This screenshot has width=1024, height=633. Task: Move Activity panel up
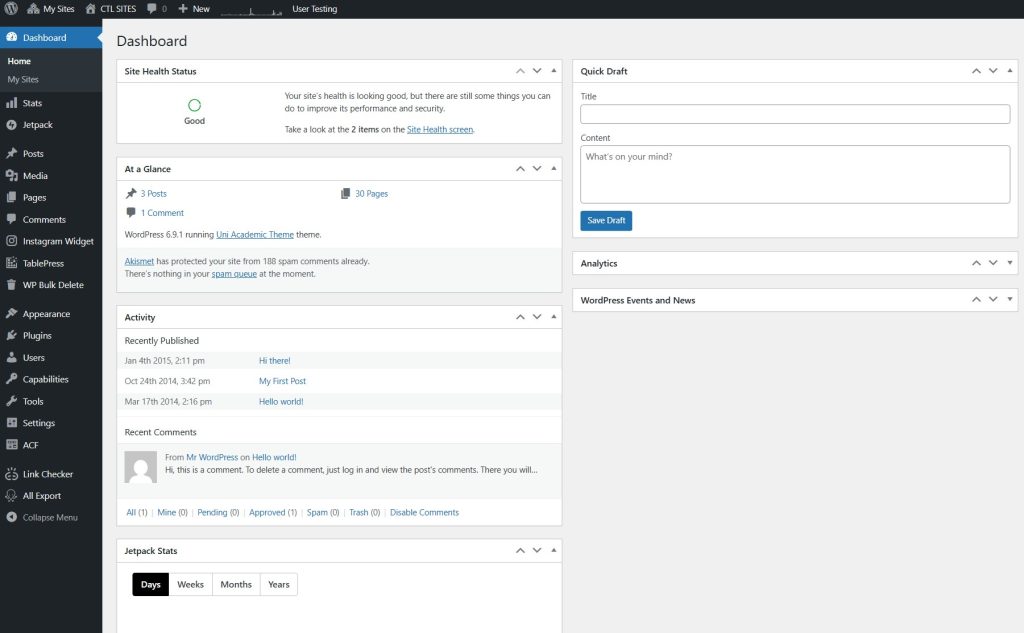pyautogui.click(x=520, y=317)
